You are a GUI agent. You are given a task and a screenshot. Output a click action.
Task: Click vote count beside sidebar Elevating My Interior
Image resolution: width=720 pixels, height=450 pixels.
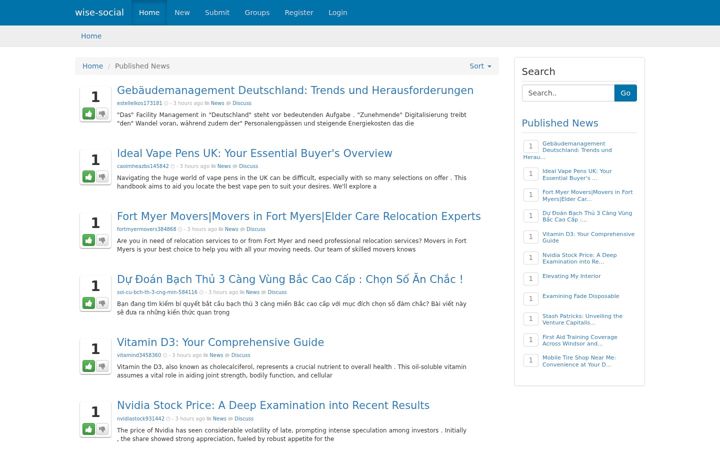pyautogui.click(x=530, y=279)
